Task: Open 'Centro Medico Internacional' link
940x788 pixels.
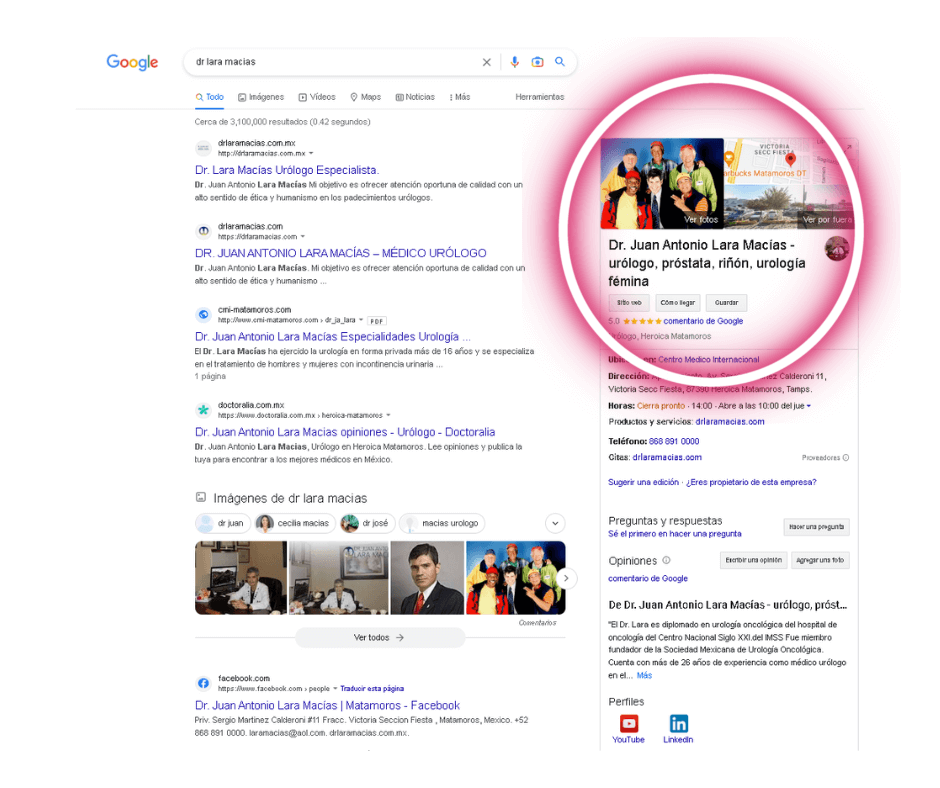Action: 709,360
